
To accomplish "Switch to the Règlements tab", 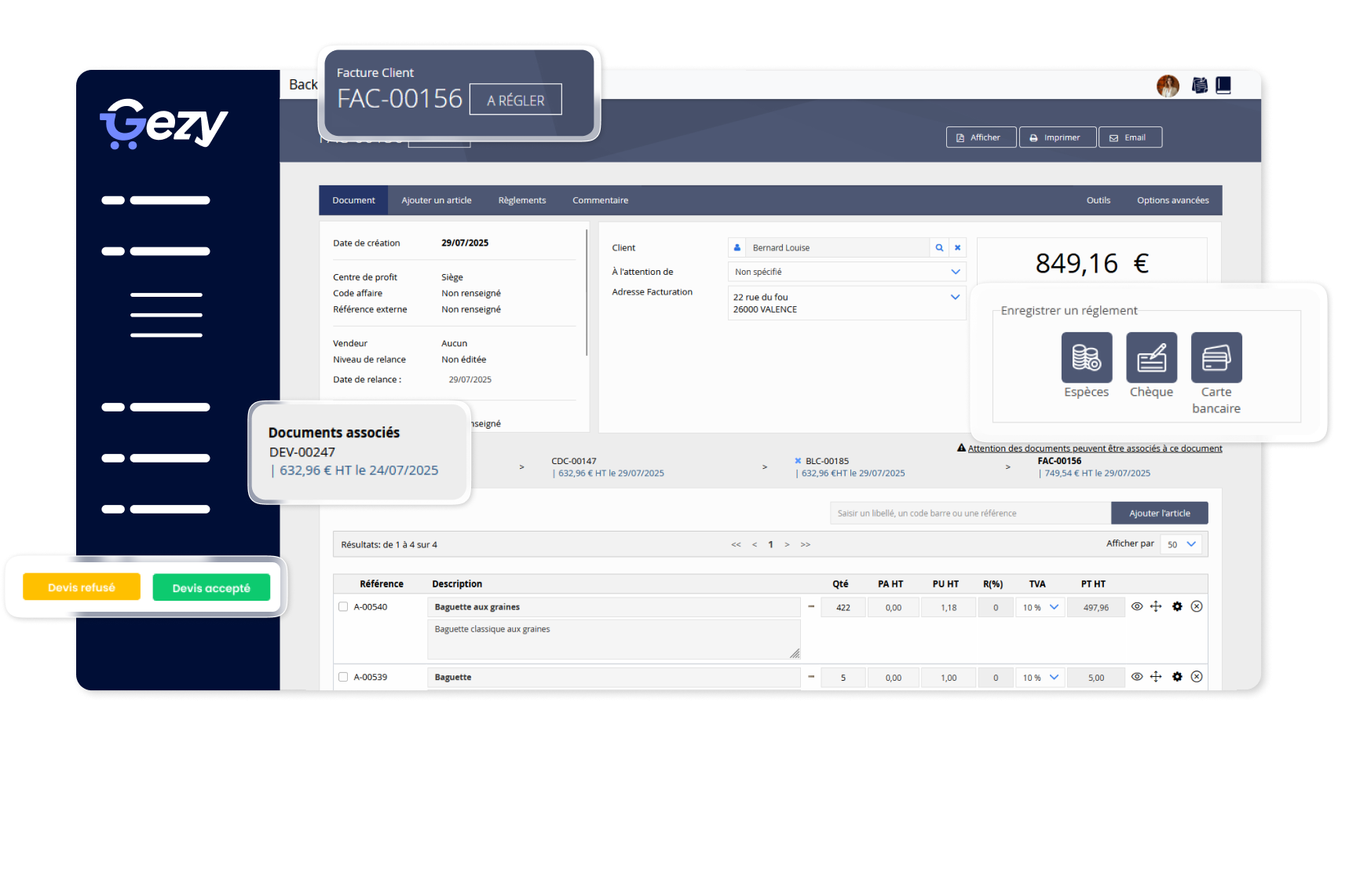I will click(x=521, y=200).
